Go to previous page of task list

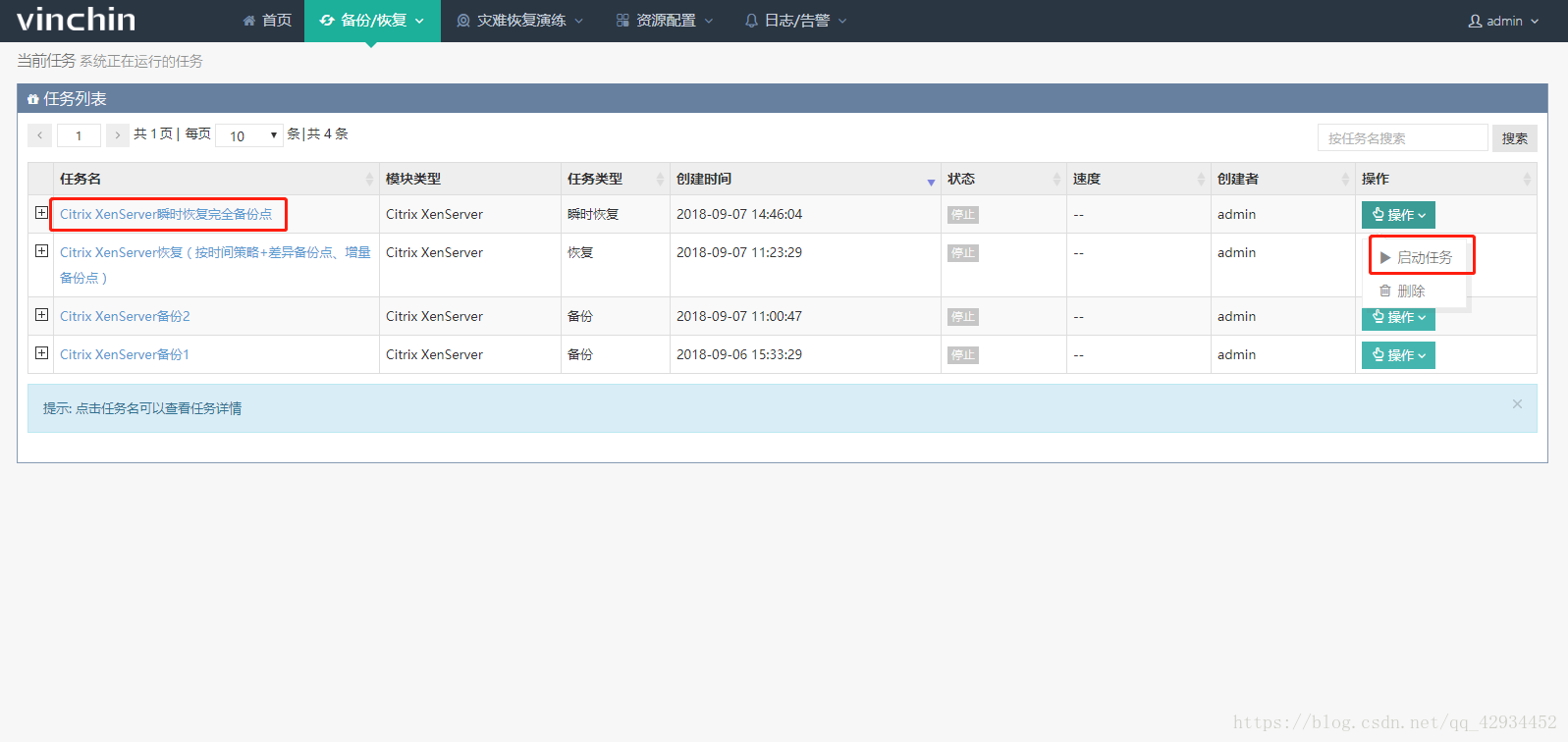coord(39,135)
